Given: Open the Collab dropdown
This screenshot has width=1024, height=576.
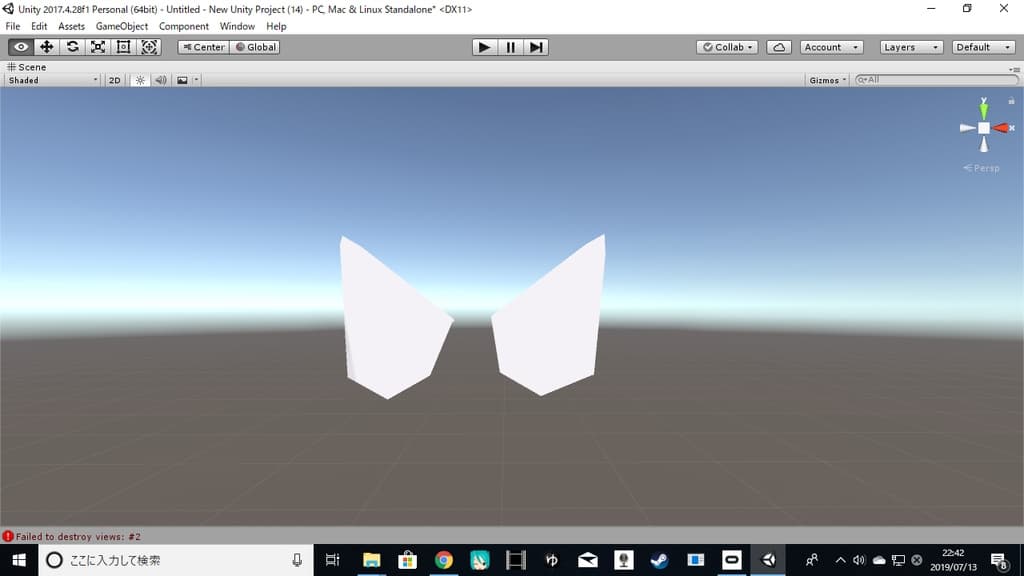Looking at the screenshot, I should 727,47.
